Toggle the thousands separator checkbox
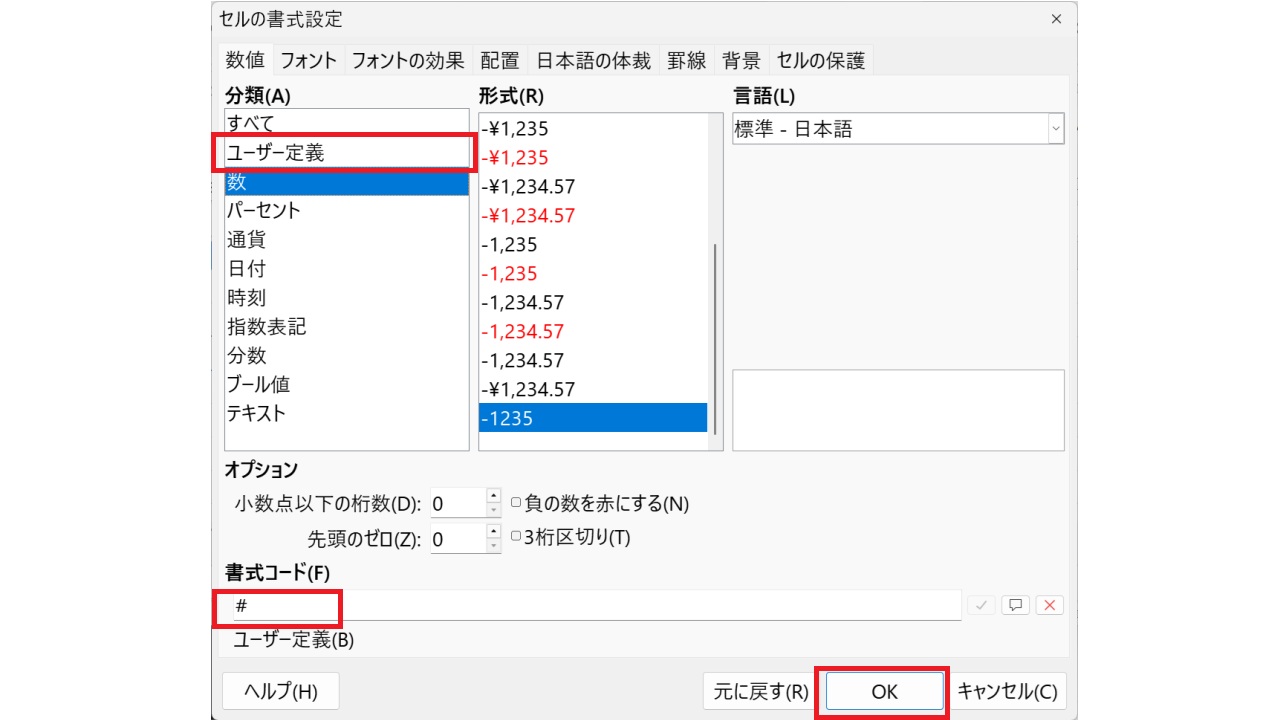 [516, 537]
